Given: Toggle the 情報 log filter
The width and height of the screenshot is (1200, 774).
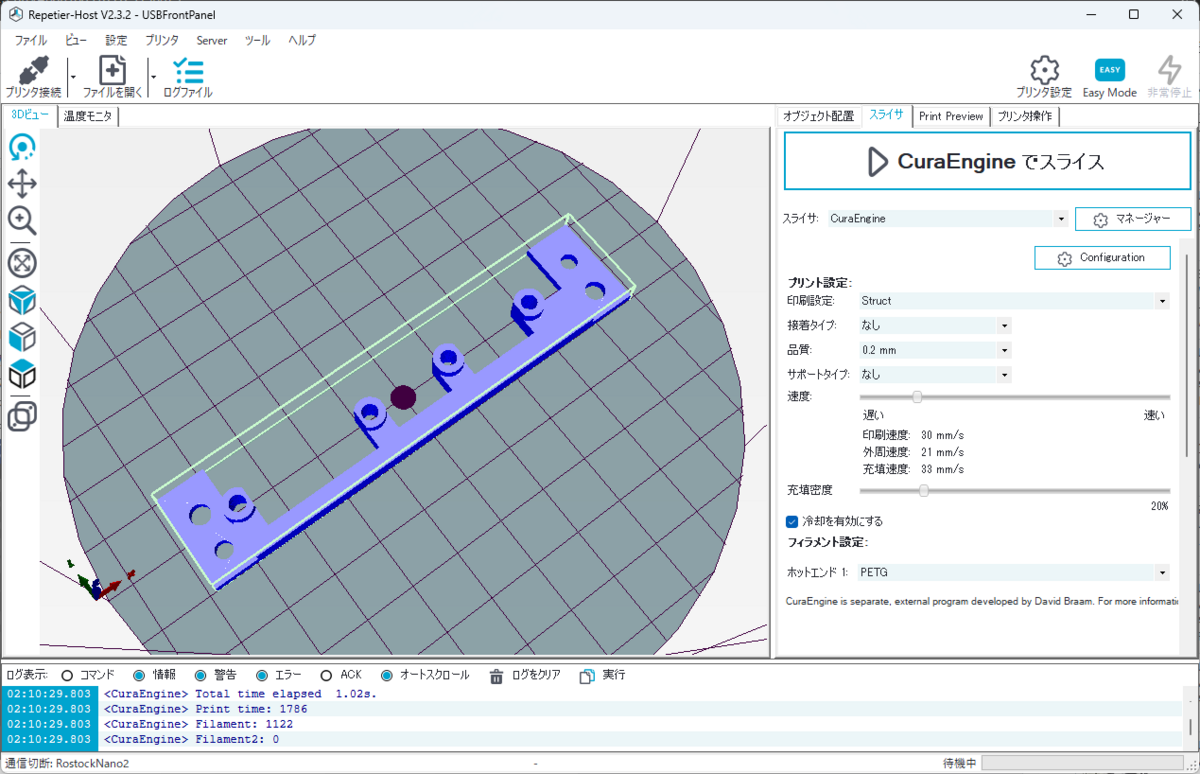Looking at the screenshot, I should [139, 676].
